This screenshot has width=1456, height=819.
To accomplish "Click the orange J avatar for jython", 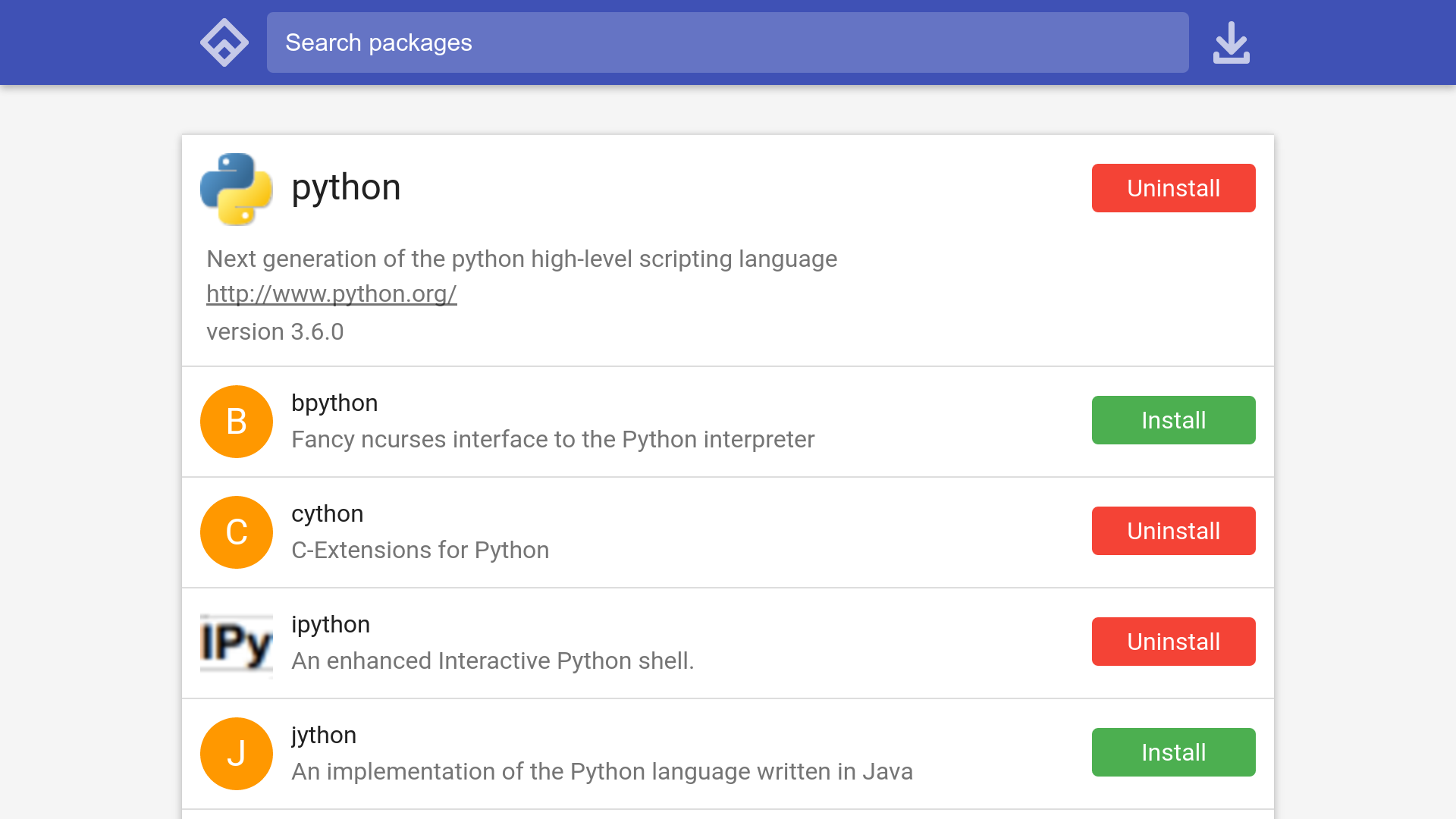I will click(x=237, y=754).
